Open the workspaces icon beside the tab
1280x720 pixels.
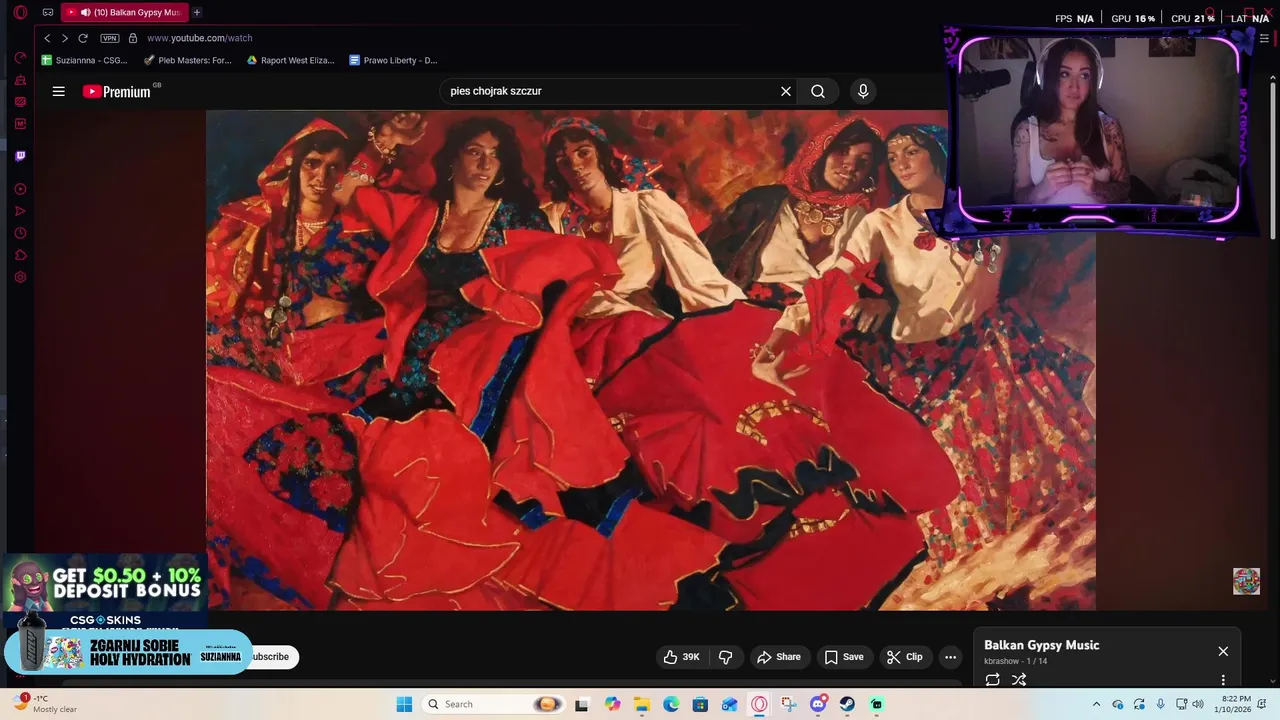point(47,13)
